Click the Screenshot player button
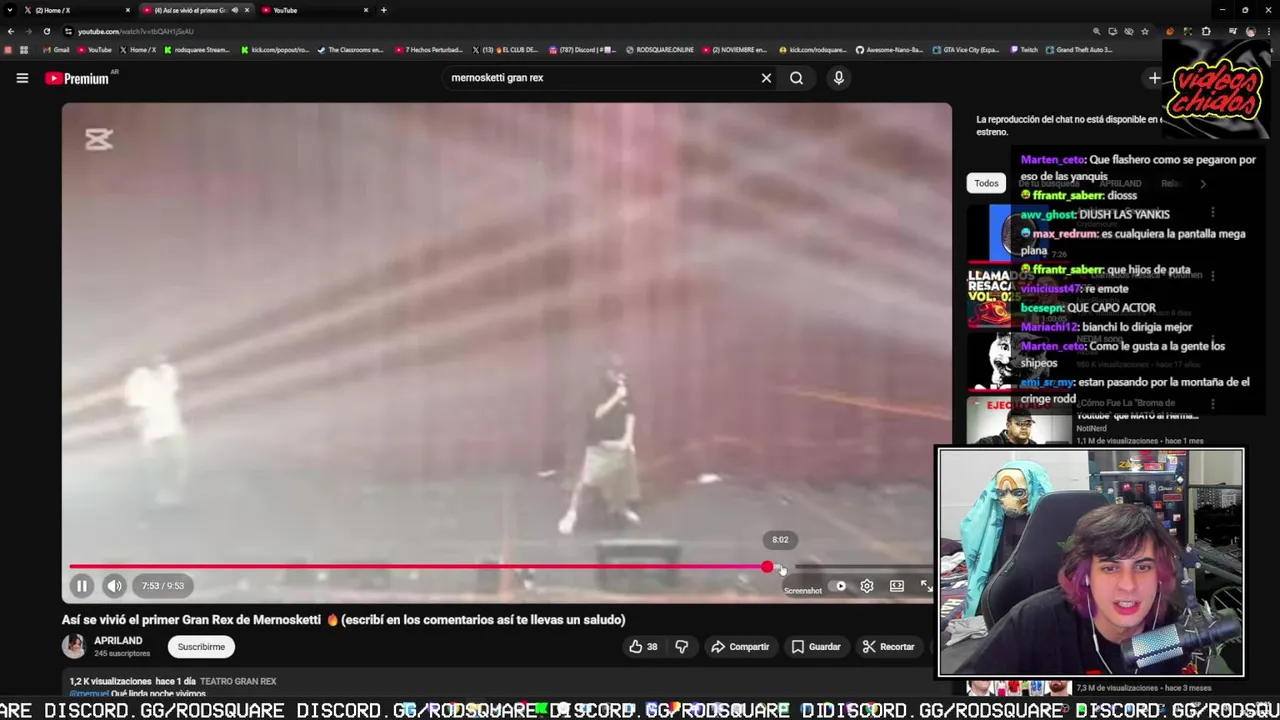1280x720 pixels. tap(802, 590)
